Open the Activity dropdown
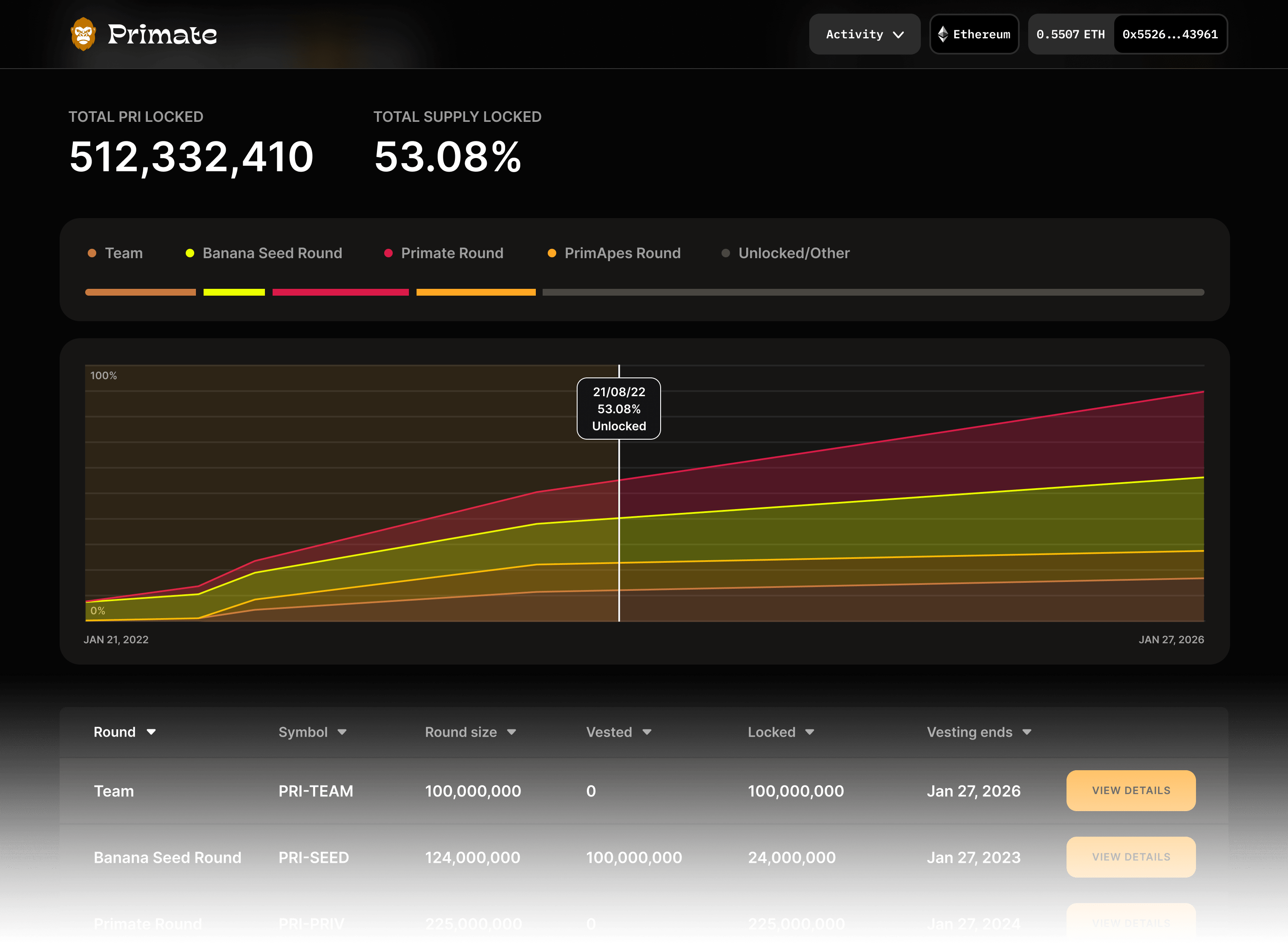 coord(864,34)
